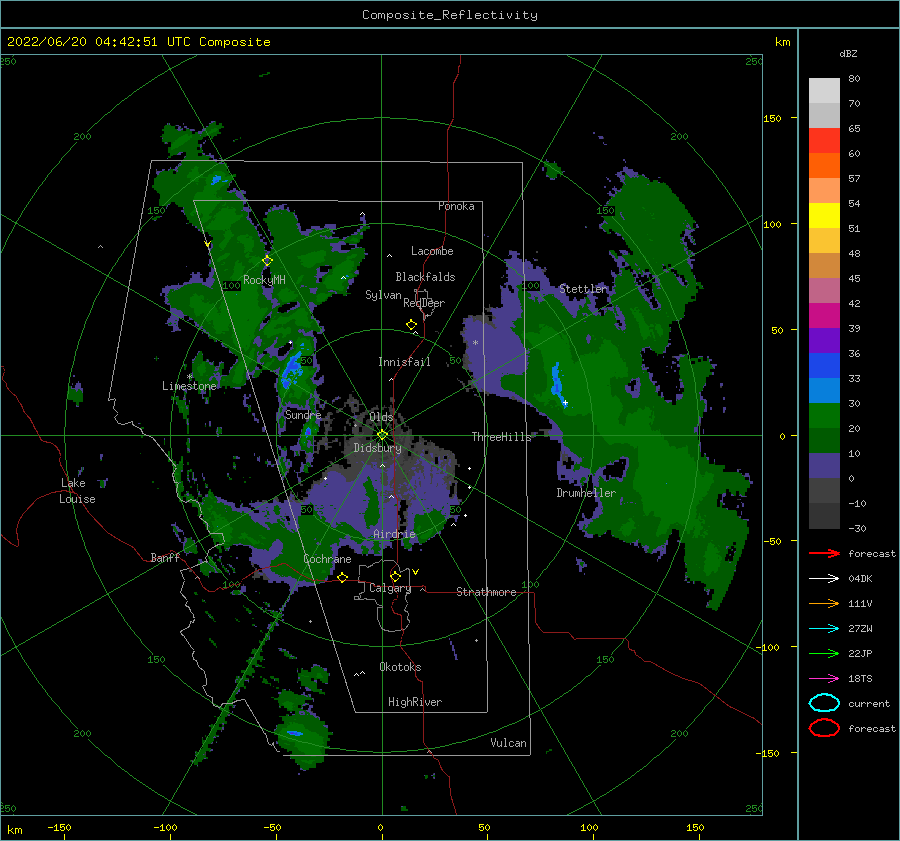The width and height of the screenshot is (900, 841).
Task: Click the Airdrie label
Action: 394,534
